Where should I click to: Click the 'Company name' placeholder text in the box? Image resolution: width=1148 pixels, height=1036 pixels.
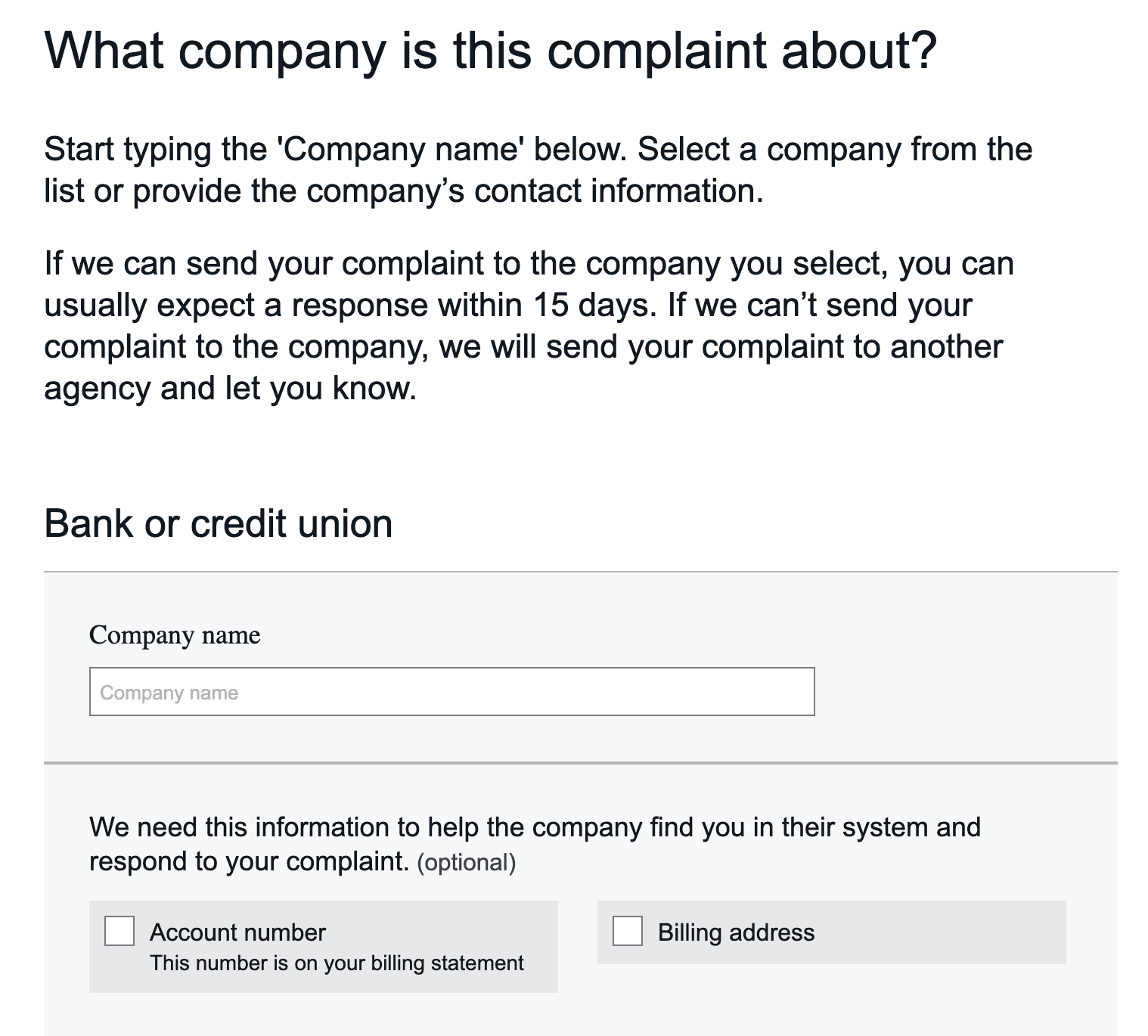pyautogui.click(x=169, y=693)
